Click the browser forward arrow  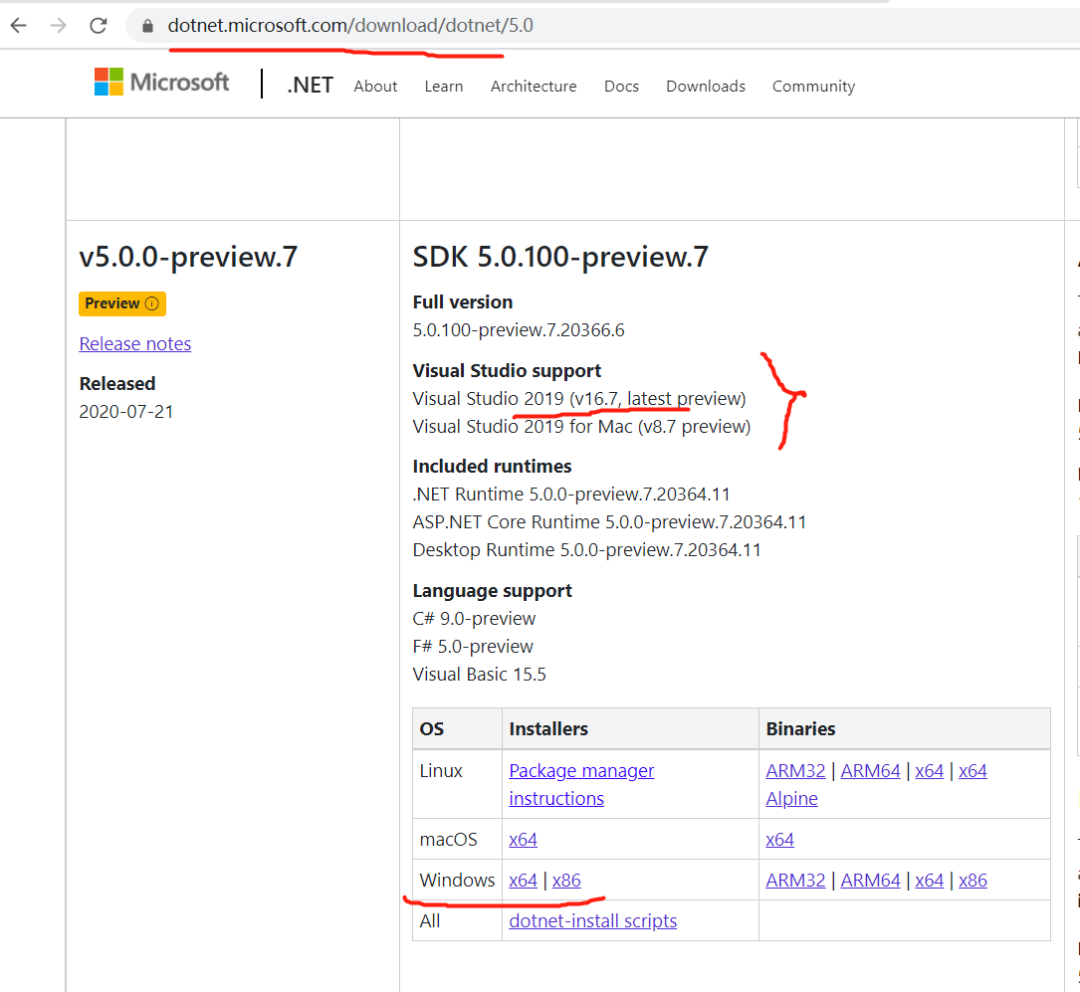click(x=59, y=25)
